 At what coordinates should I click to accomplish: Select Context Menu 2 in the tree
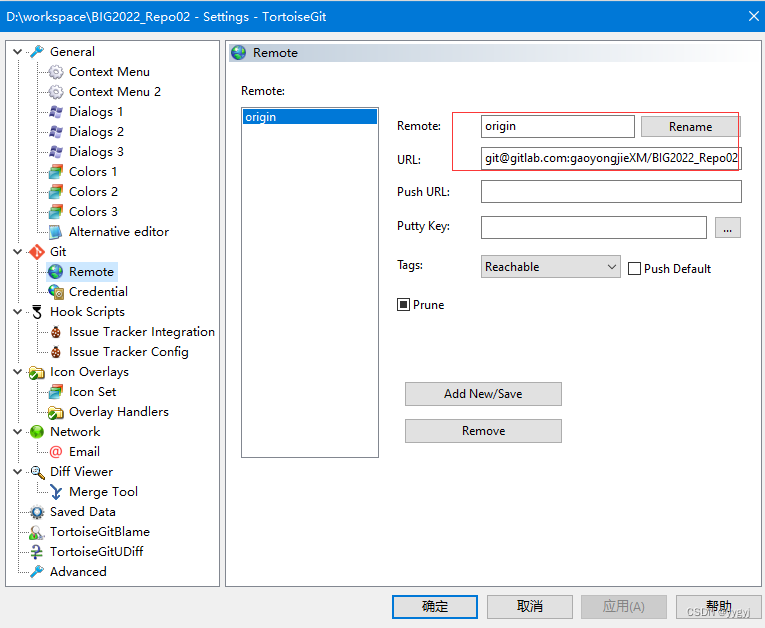pyautogui.click(x=115, y=92)
